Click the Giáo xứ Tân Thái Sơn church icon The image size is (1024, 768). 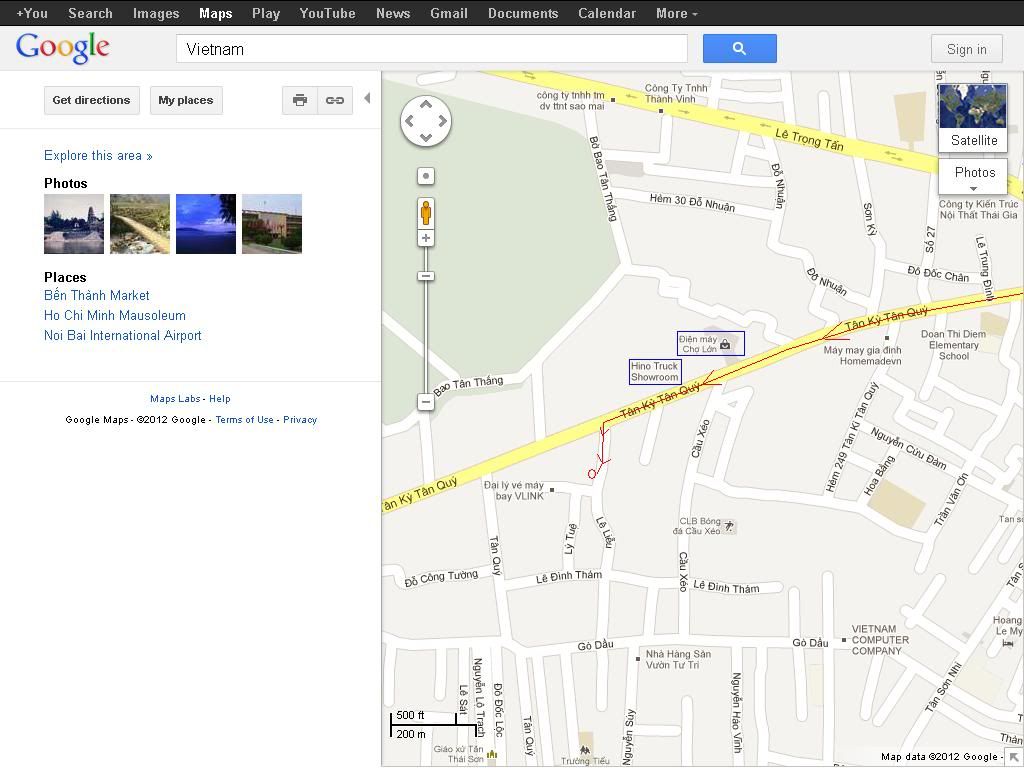tap(493, 754)
